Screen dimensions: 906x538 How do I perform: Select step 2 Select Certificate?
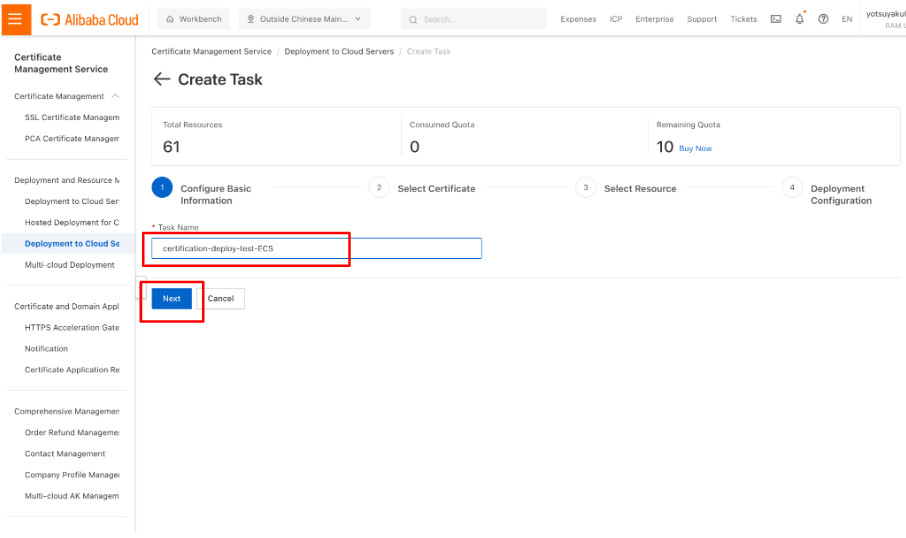click(422, 188)
